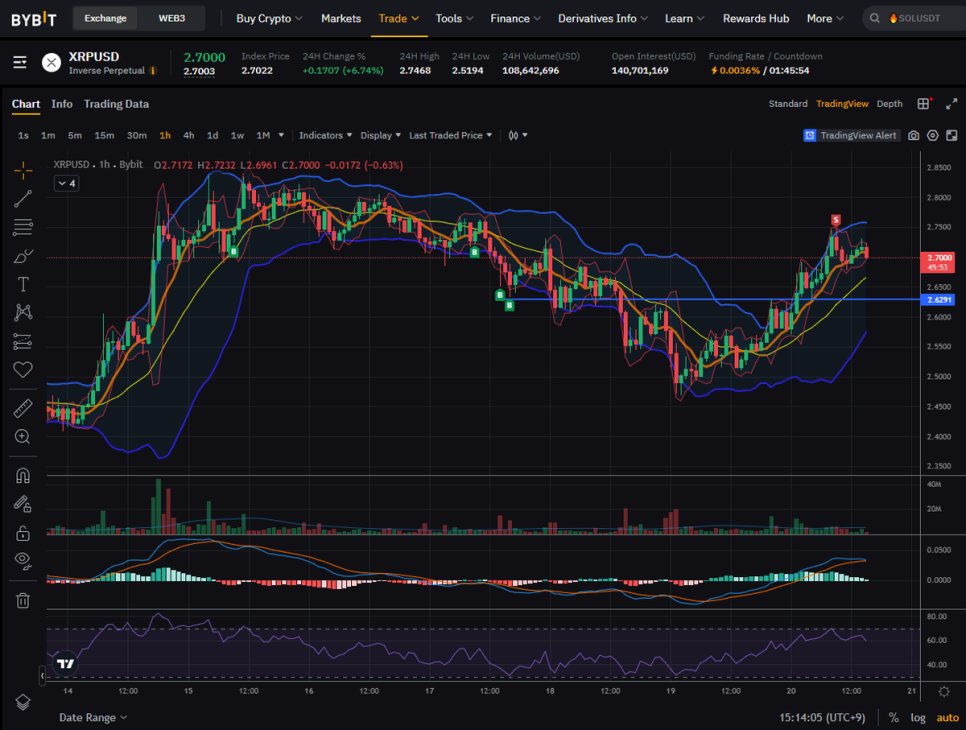966x730 pixels.
Task: Open the candlestick chart type selector
Action: (x=518, y=136)
